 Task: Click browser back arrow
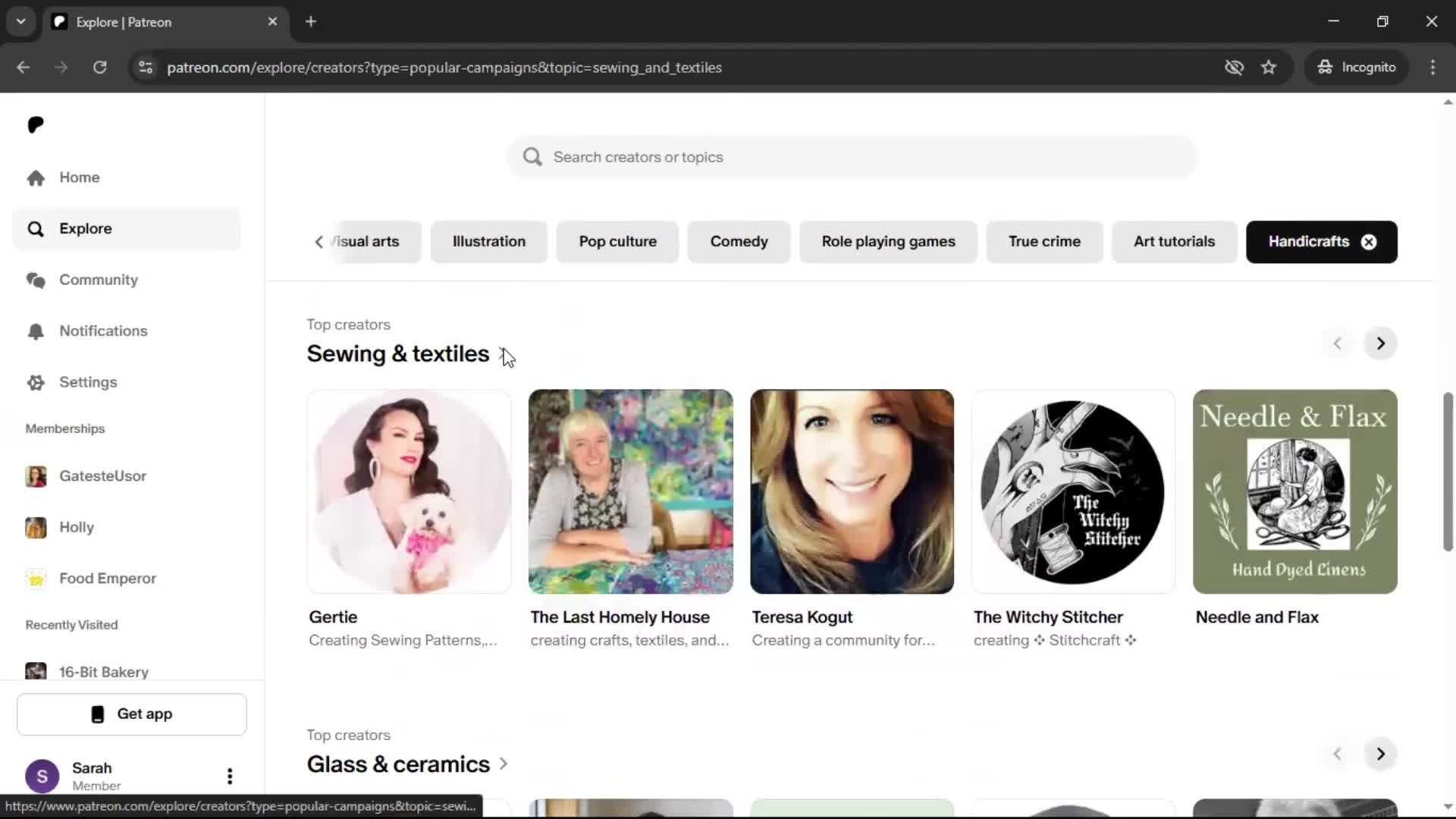tap(24, 67)
